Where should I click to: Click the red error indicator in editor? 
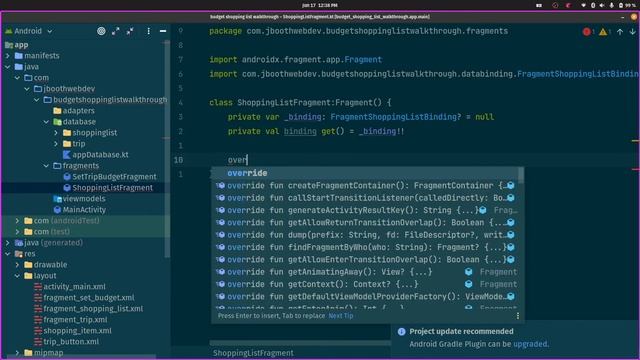(x=587, y=32)
